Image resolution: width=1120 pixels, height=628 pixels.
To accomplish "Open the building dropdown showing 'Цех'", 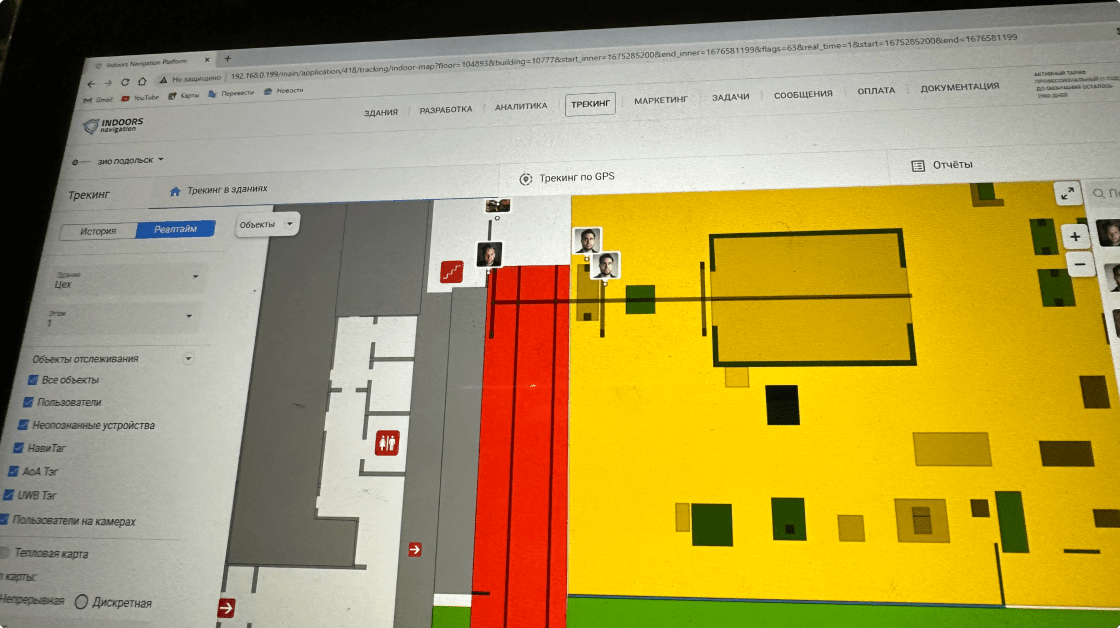I will (x=127, y=279).
